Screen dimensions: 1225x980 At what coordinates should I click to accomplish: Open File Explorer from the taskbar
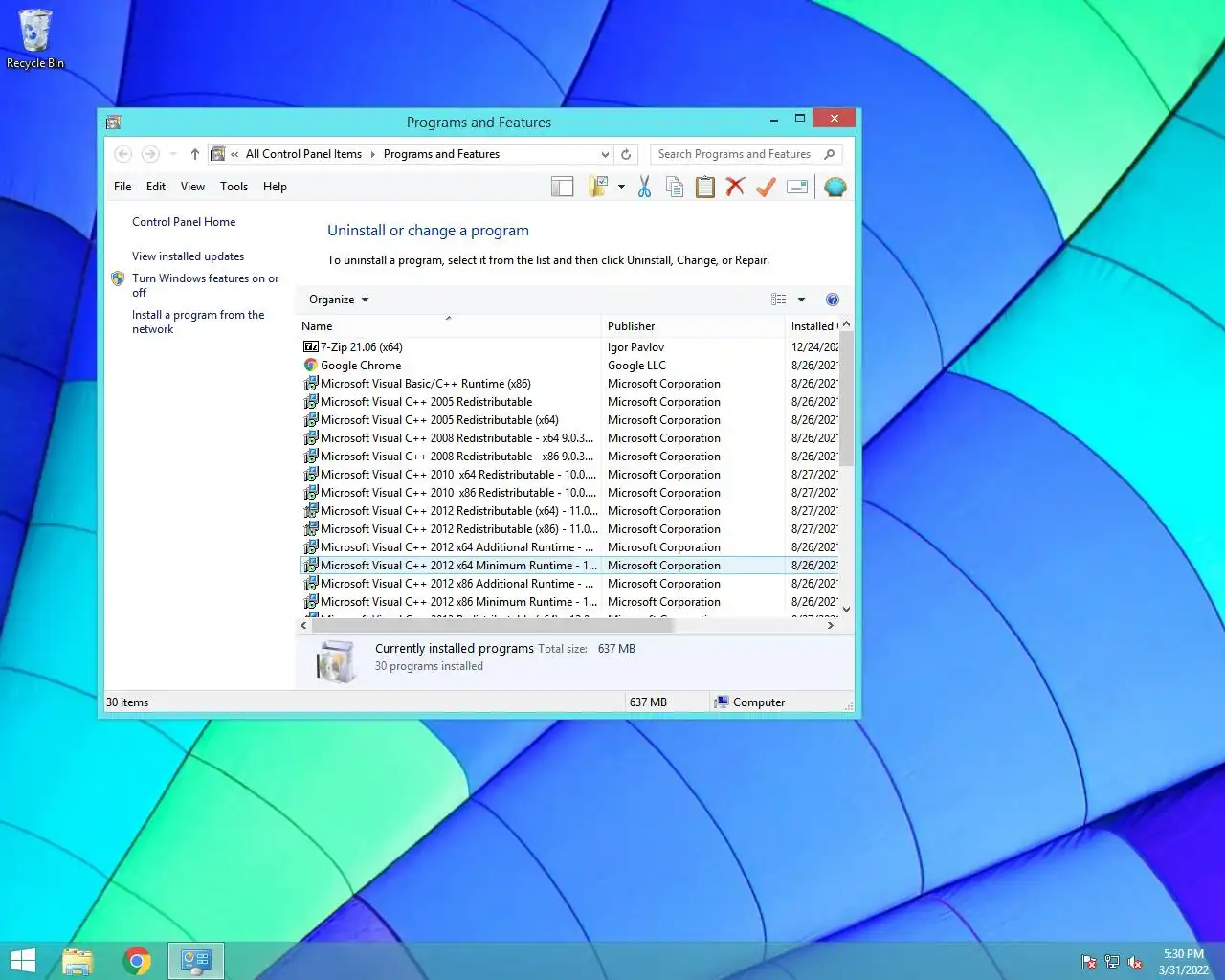click(78, 961)
